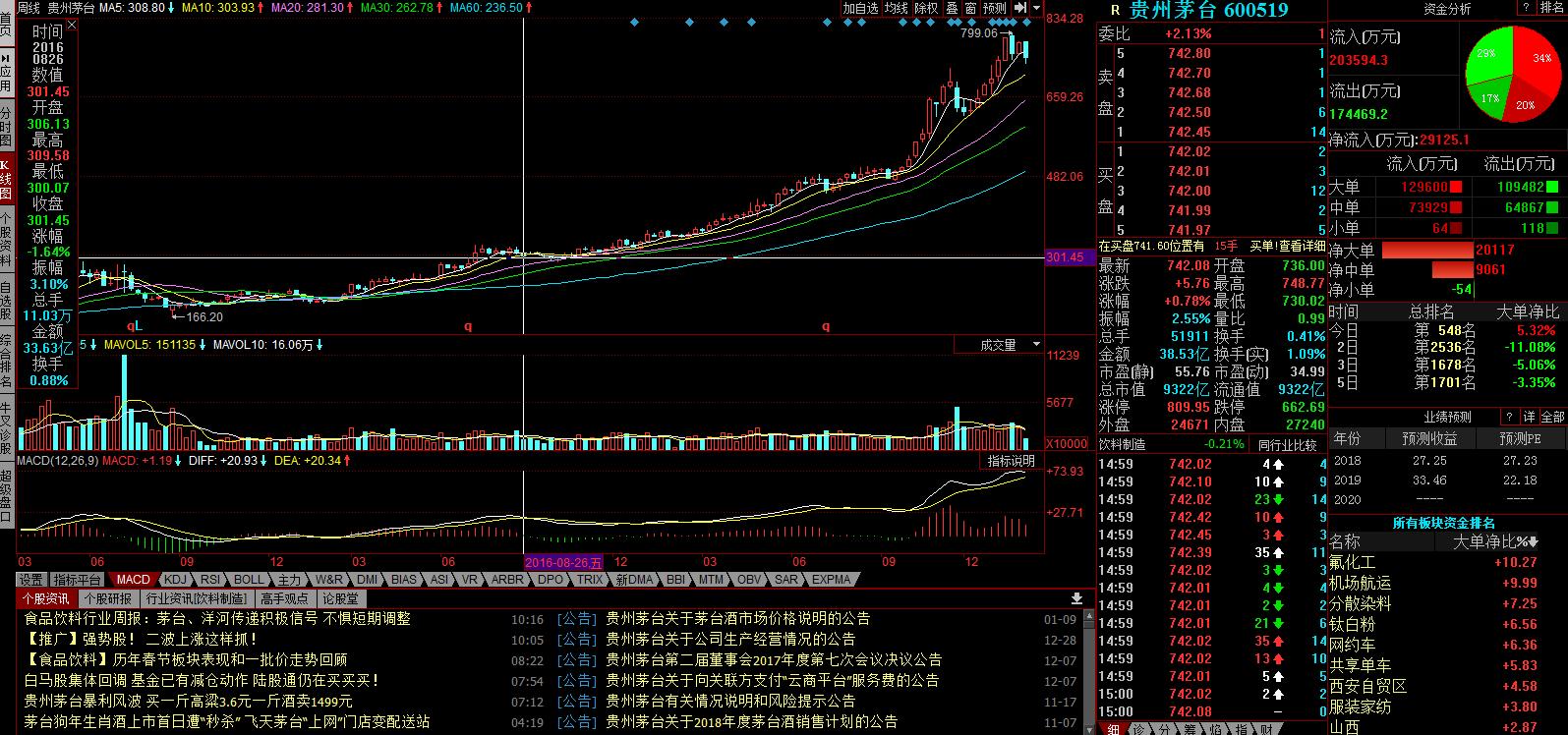1568x735 pixels.
Task: Click 大单 inflow red swatch
Action: click(1455, 187)
